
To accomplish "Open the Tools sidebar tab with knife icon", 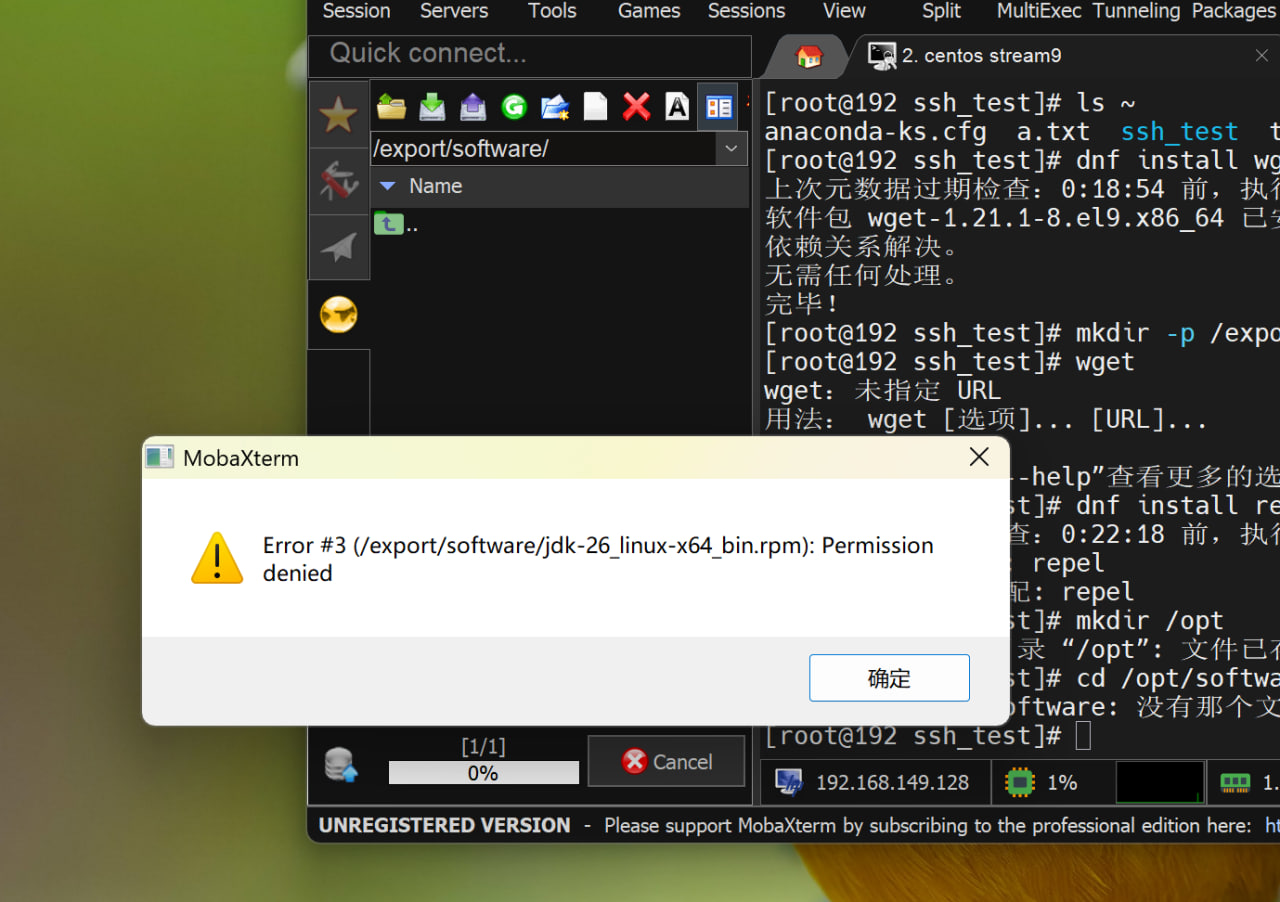I will (339, 181).
